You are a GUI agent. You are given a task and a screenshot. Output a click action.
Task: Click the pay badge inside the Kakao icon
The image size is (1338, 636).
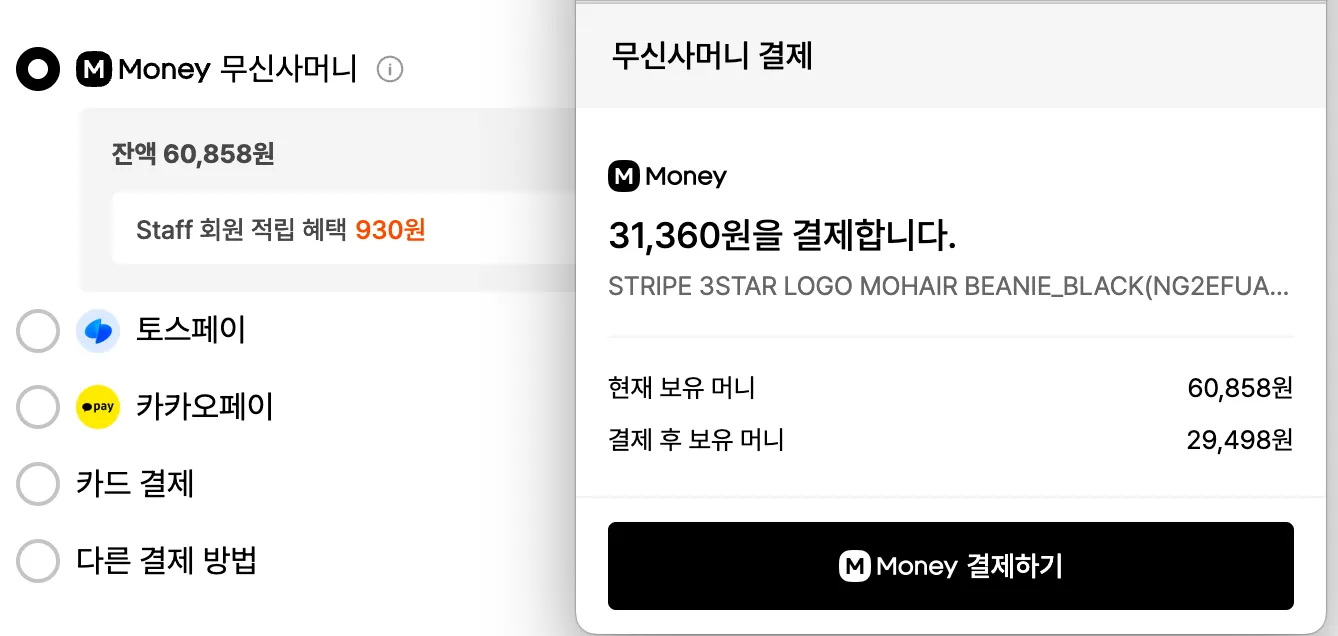click(96, 407)
